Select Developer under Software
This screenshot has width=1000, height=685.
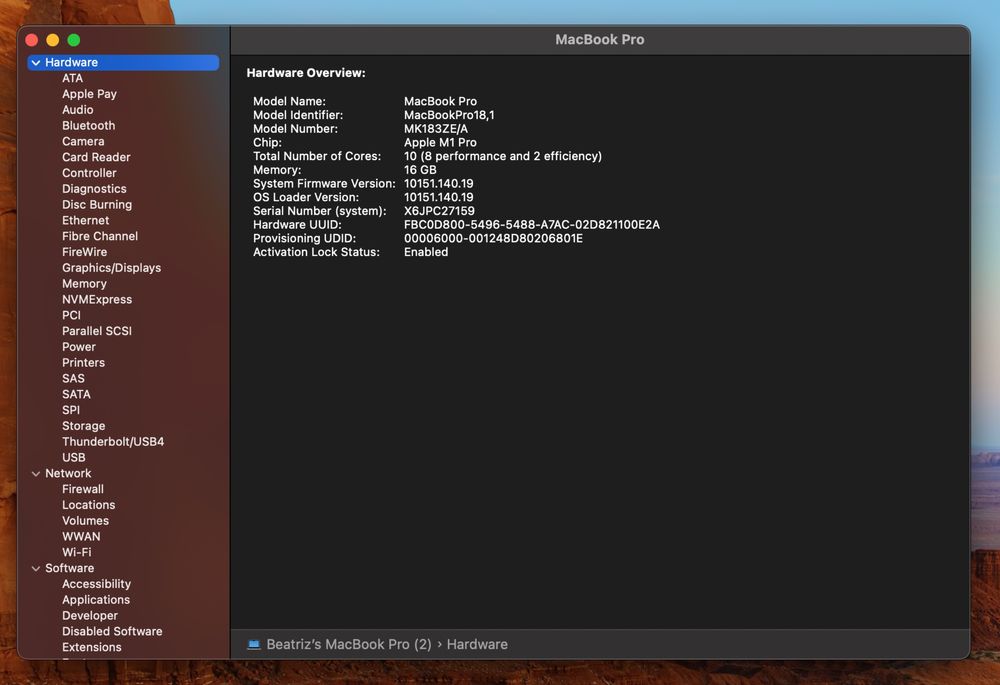(x=90, y=615)
